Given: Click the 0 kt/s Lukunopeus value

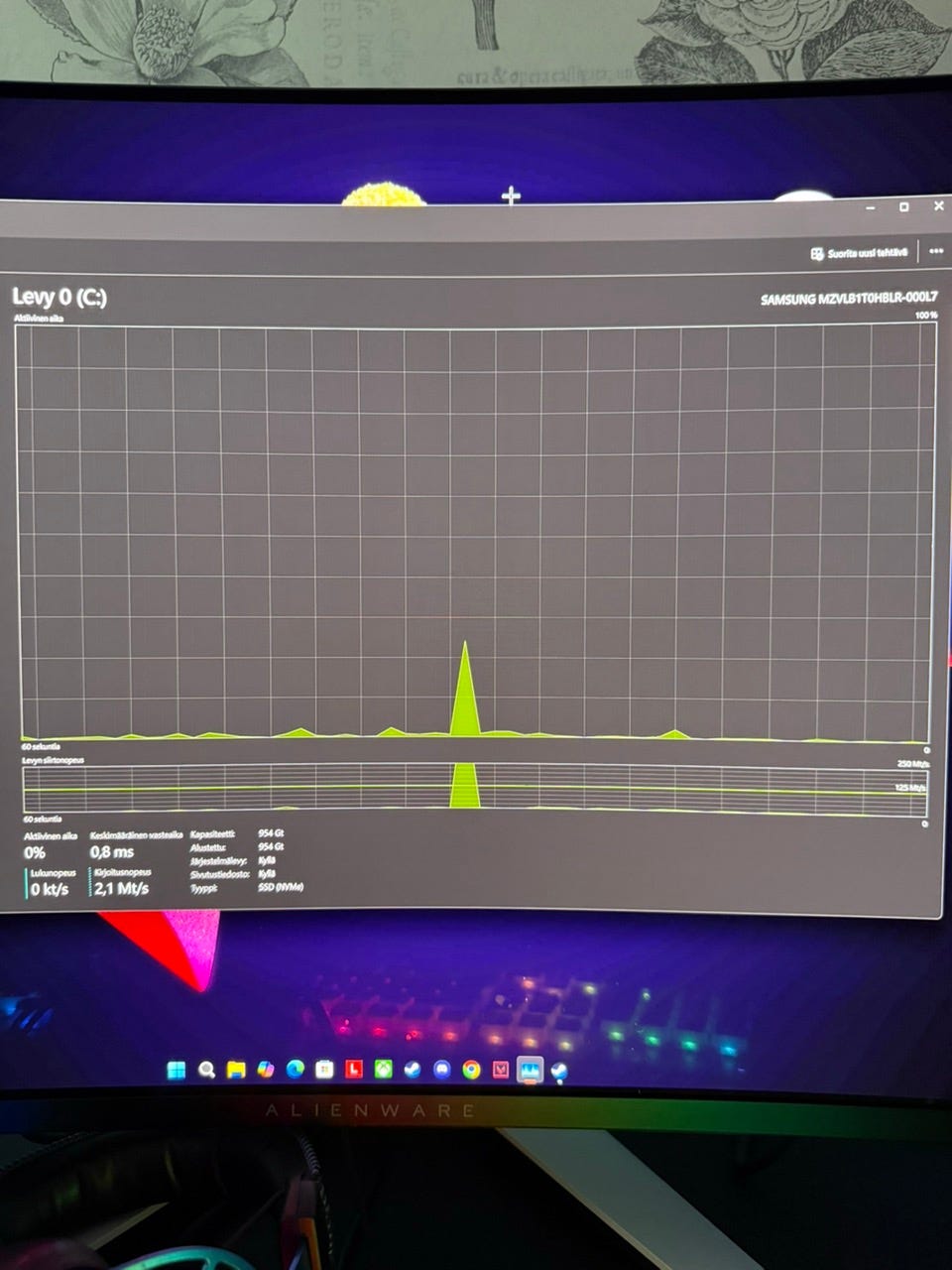Looking at the screenshot, I should tap(50, 889).
